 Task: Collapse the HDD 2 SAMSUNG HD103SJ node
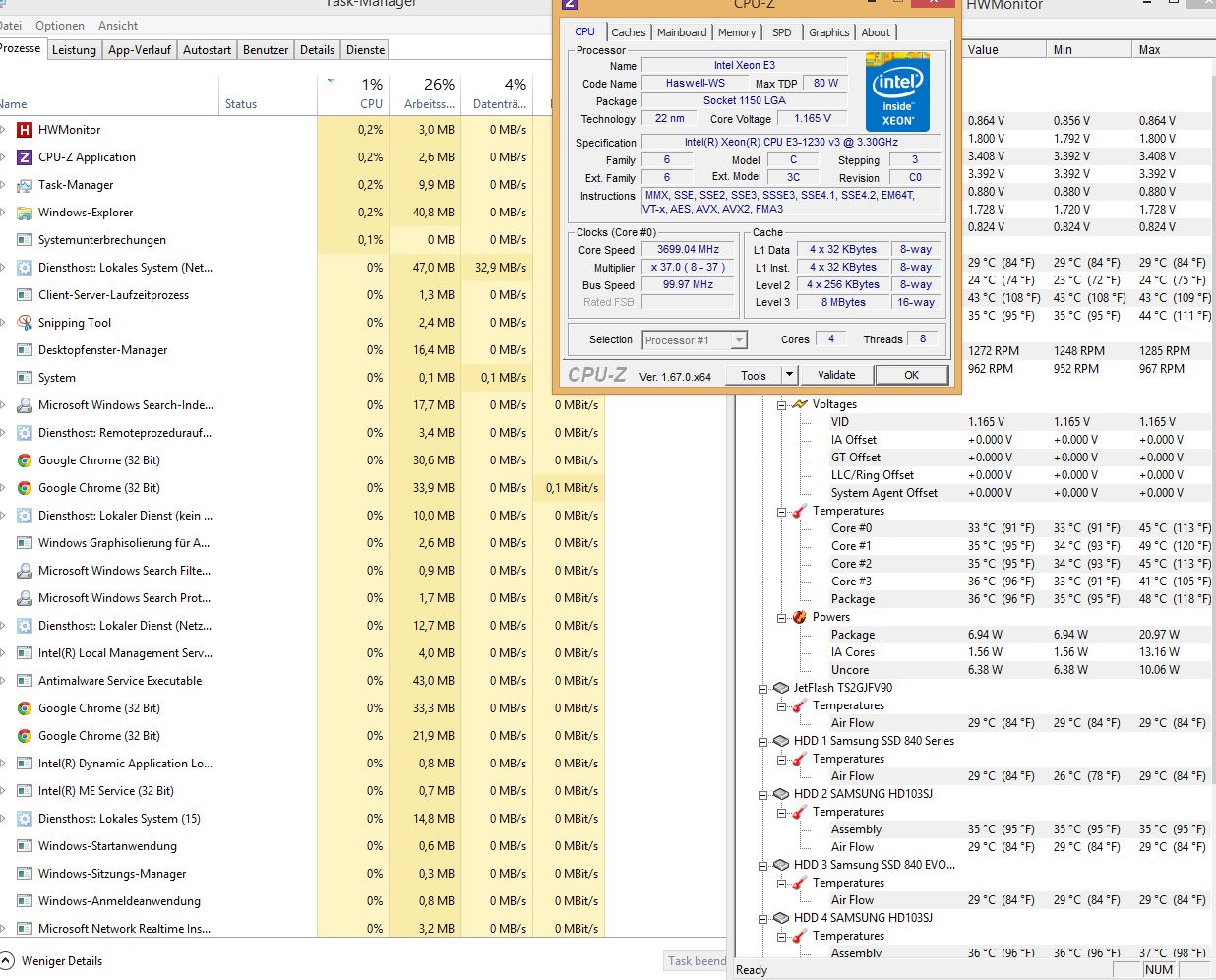762,794
